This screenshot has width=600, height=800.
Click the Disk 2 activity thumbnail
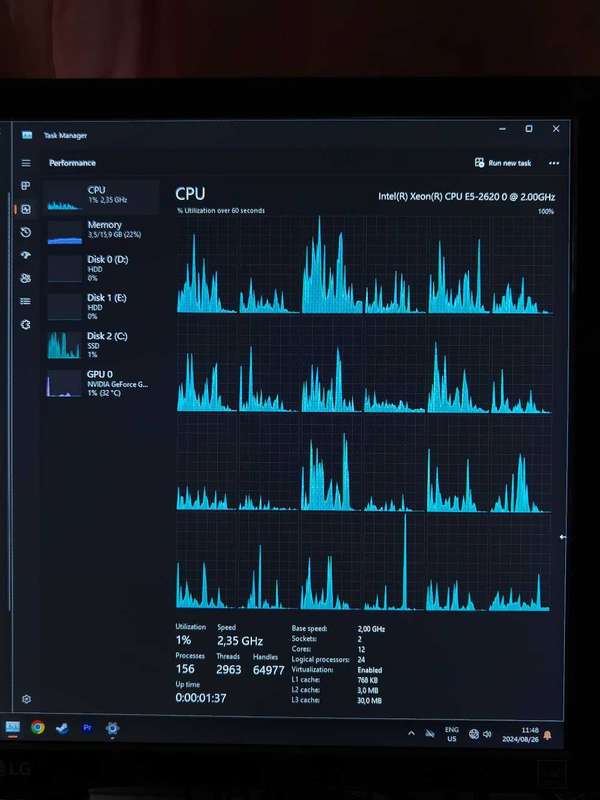coord(65,345)
